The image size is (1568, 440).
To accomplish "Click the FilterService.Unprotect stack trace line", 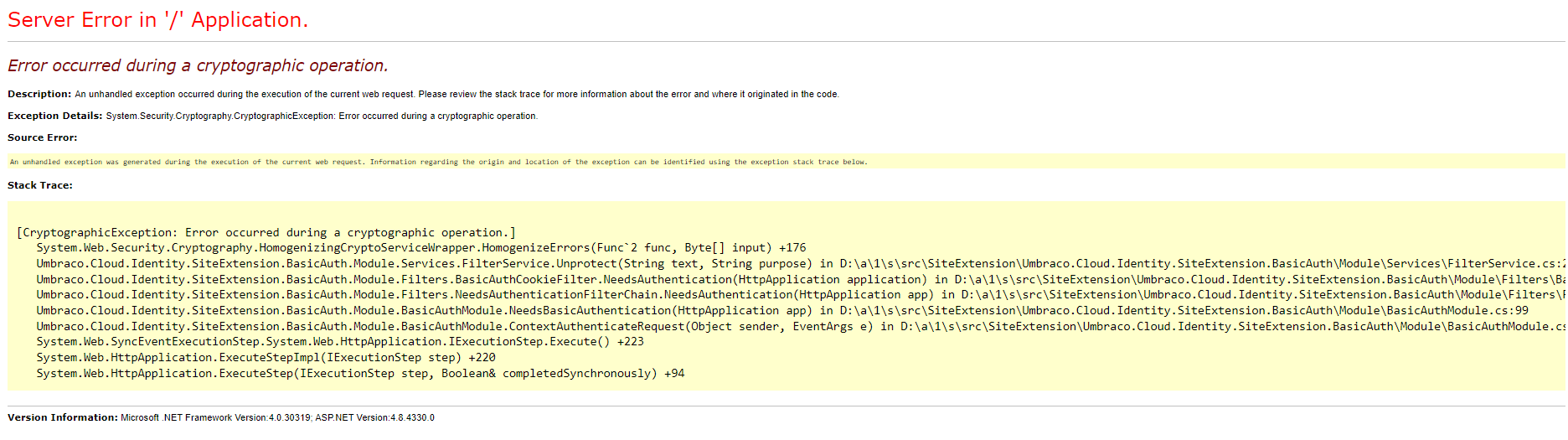I will [x=800, y=264].
